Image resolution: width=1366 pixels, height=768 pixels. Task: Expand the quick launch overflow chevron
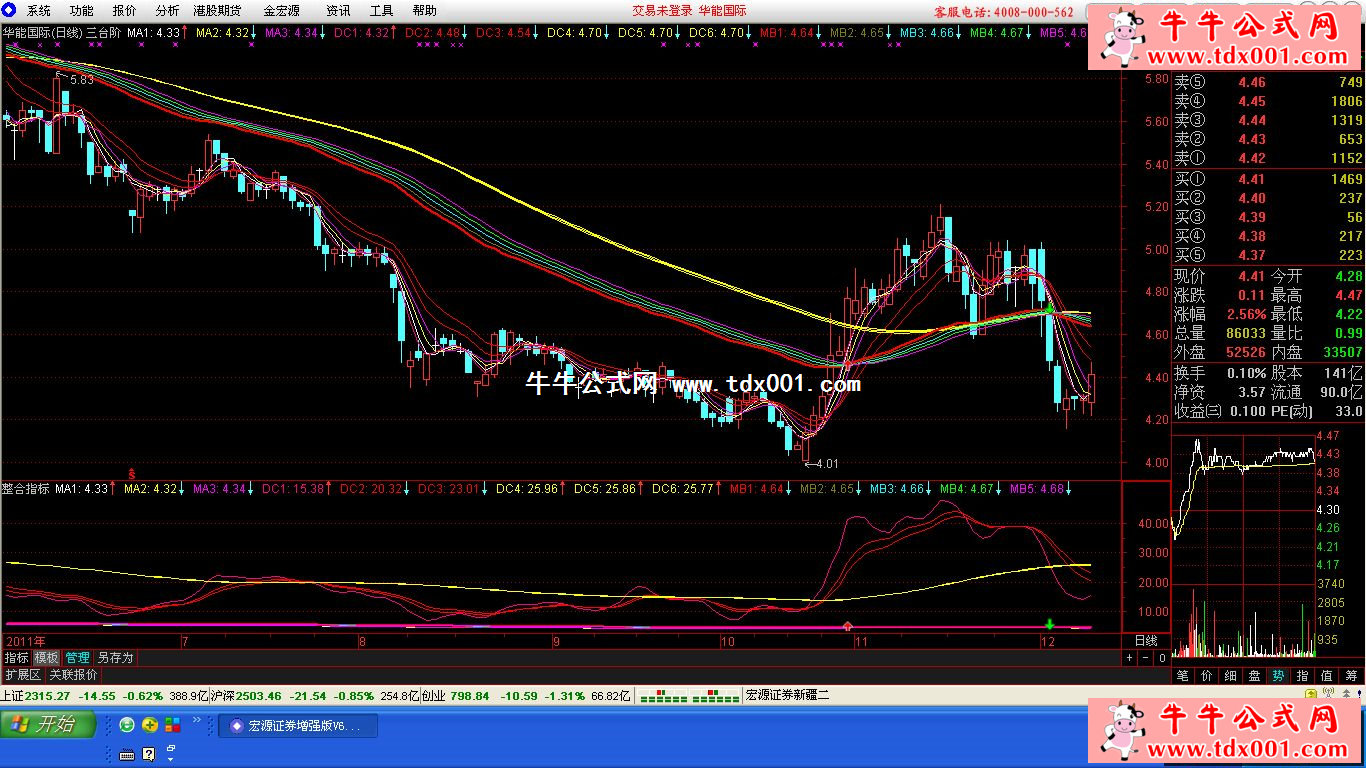click(x=171, y=747)
